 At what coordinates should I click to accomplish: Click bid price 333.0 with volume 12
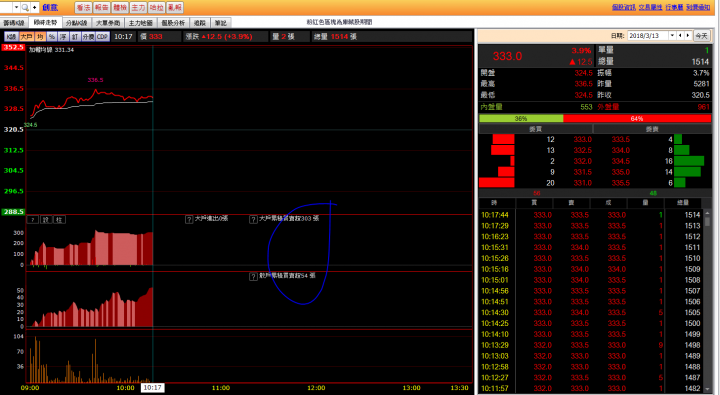582,139
